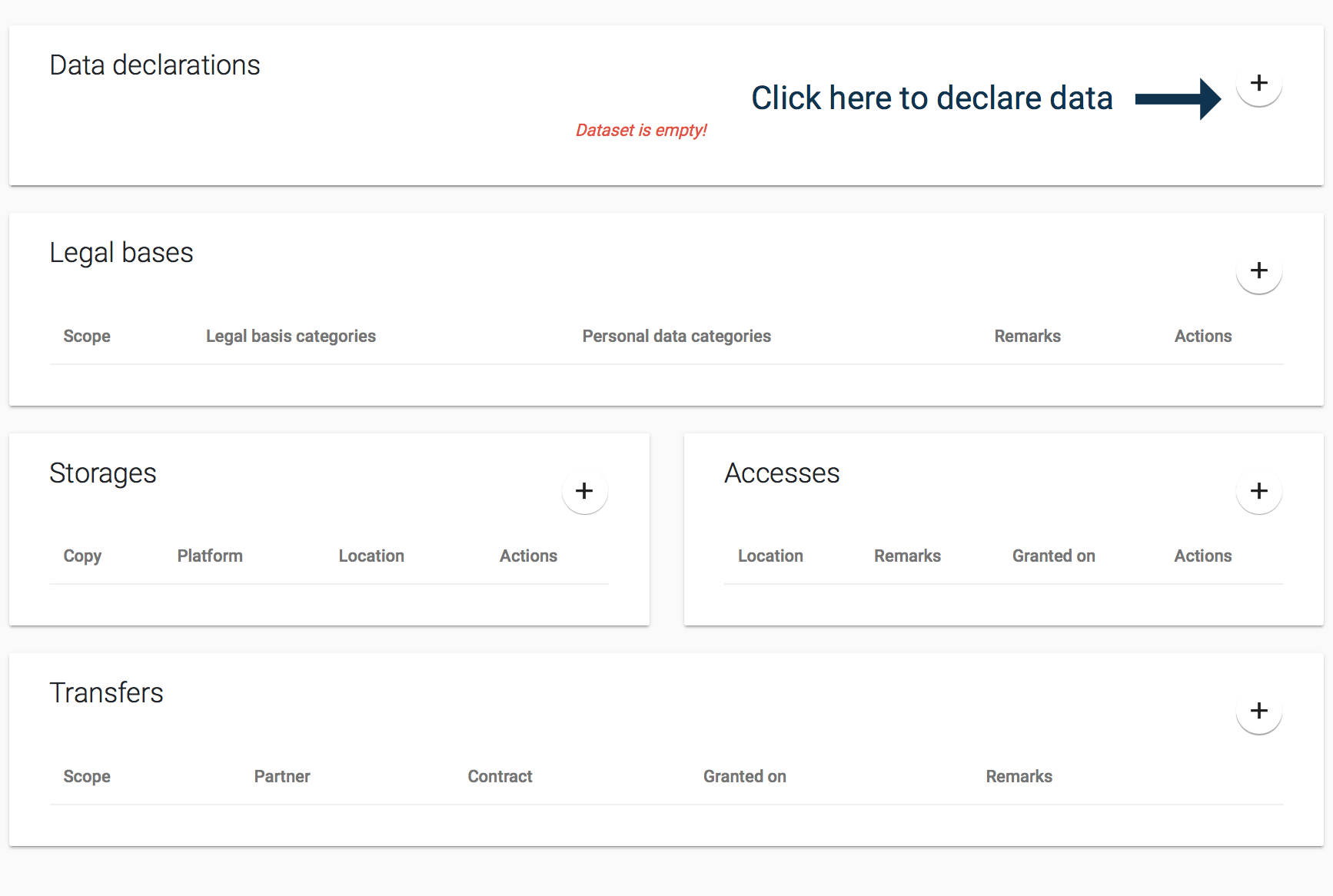Click the Granted on column header in Transfers

pyautogui.click(x=744, y=777)
